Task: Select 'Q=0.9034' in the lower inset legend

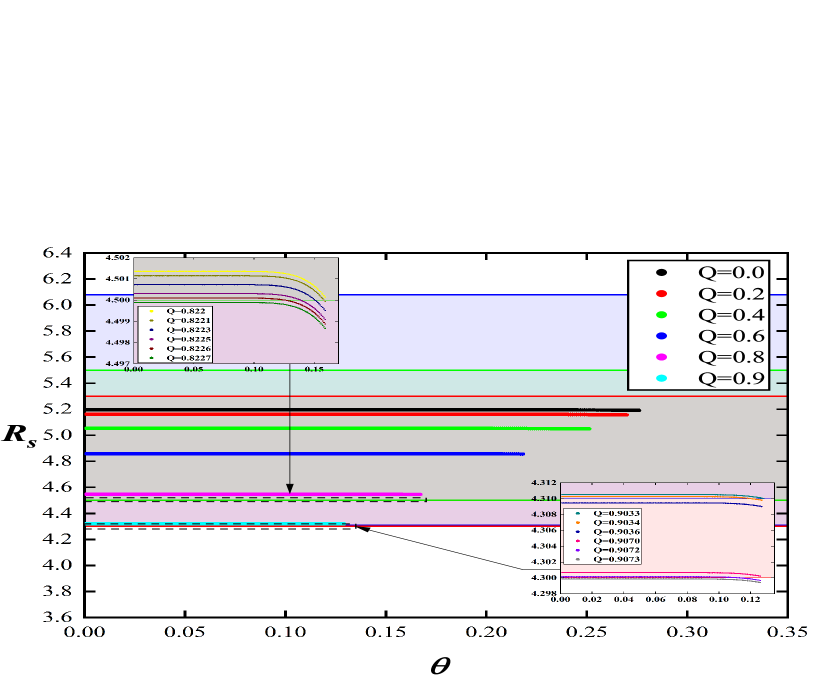Action: click(x=617, y=523)
